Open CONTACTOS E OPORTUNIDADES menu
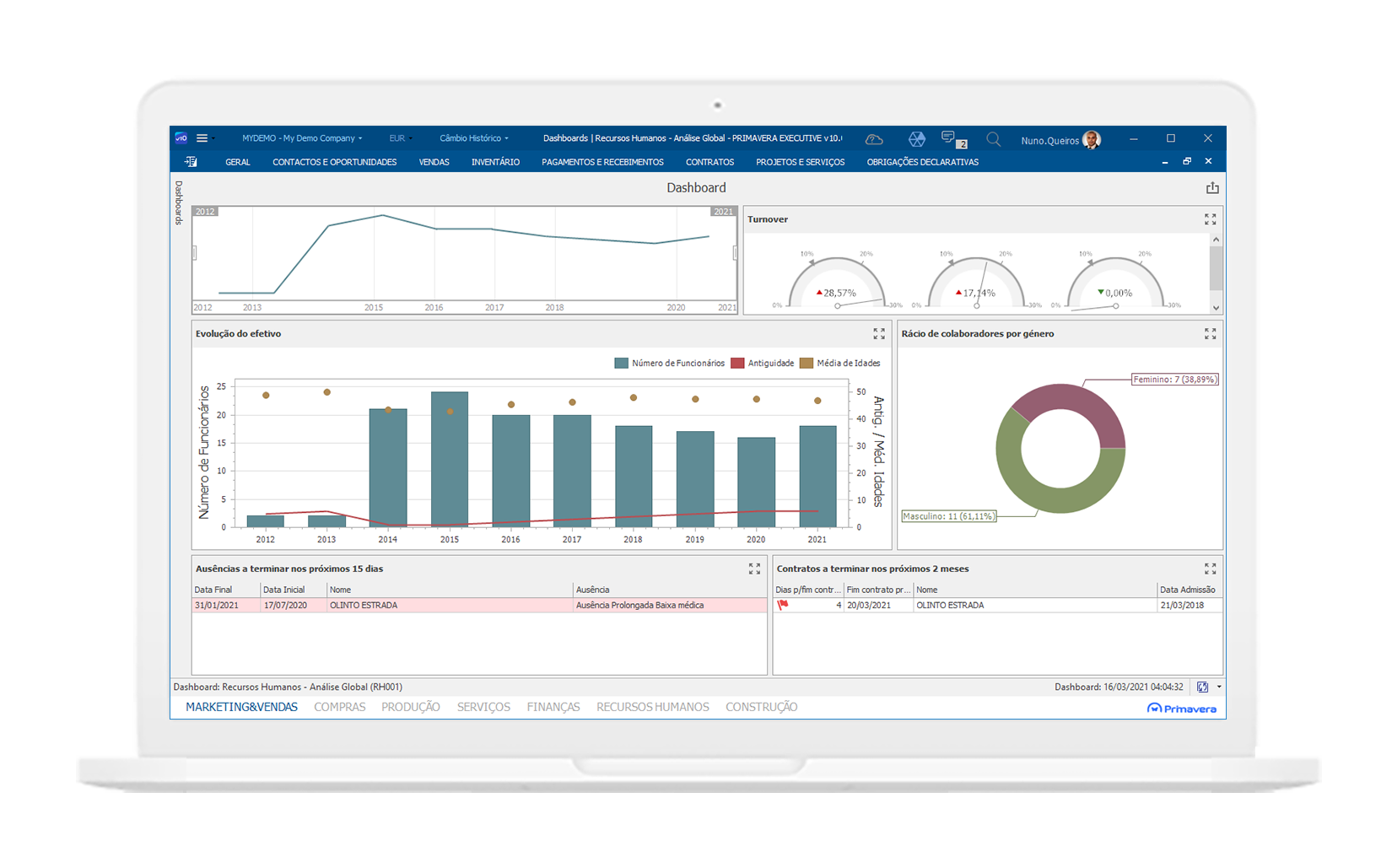 (x=334, y=162)
